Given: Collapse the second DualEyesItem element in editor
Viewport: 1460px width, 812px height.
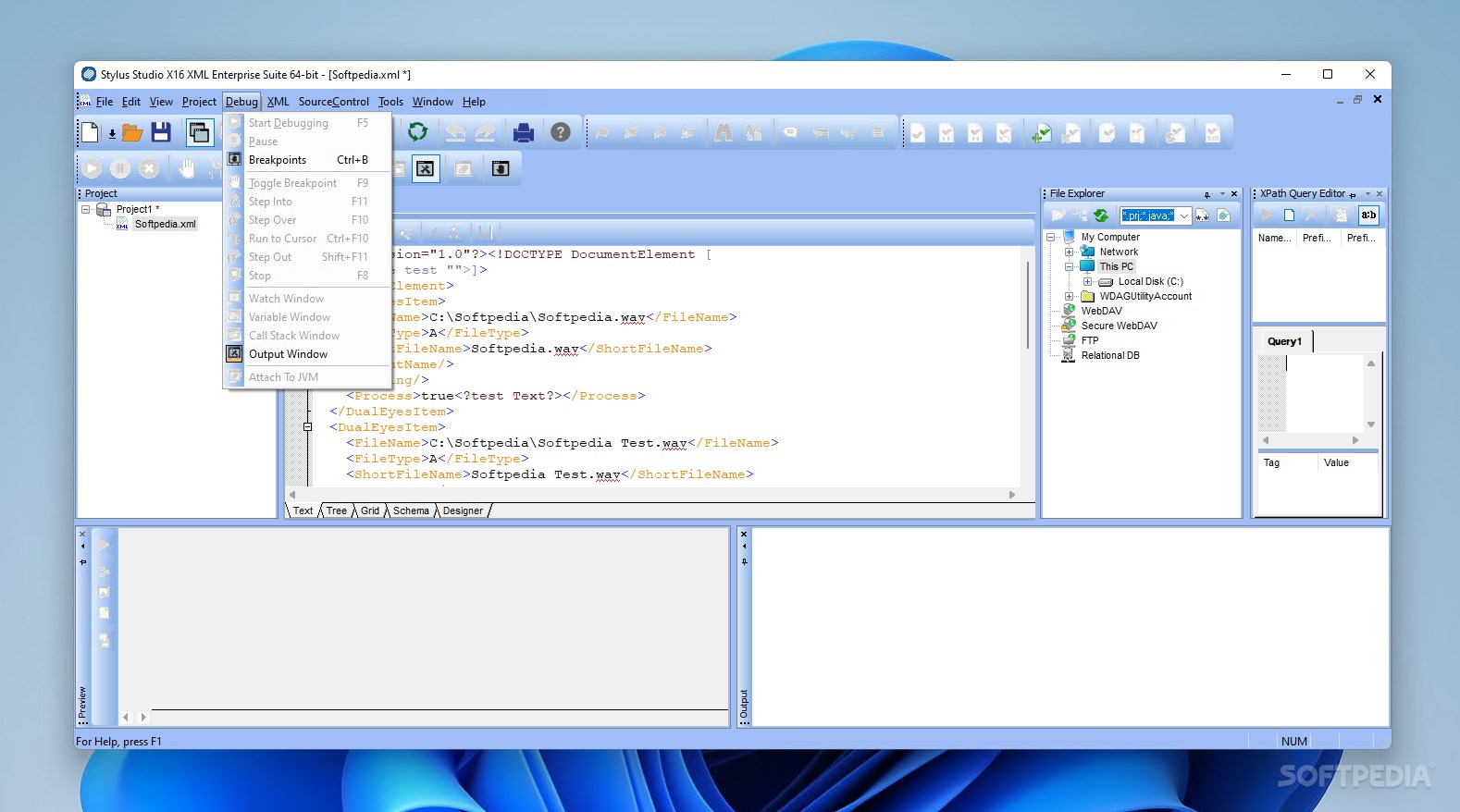Looking at the screenshot, I should pos(307,427).
